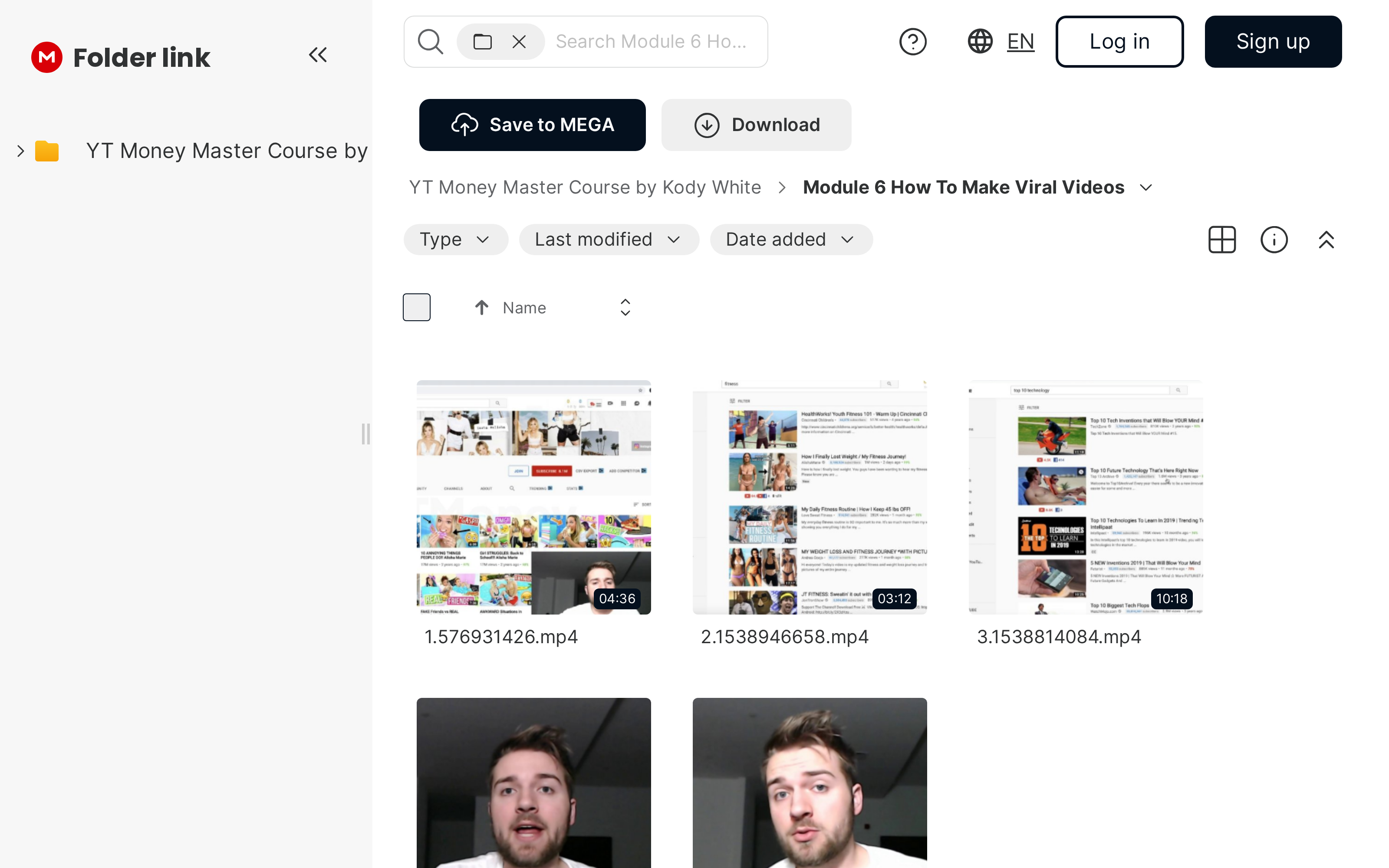Screen dimensions: 1389x868
Task: Switch to grid view icon
Action: 1221,240
